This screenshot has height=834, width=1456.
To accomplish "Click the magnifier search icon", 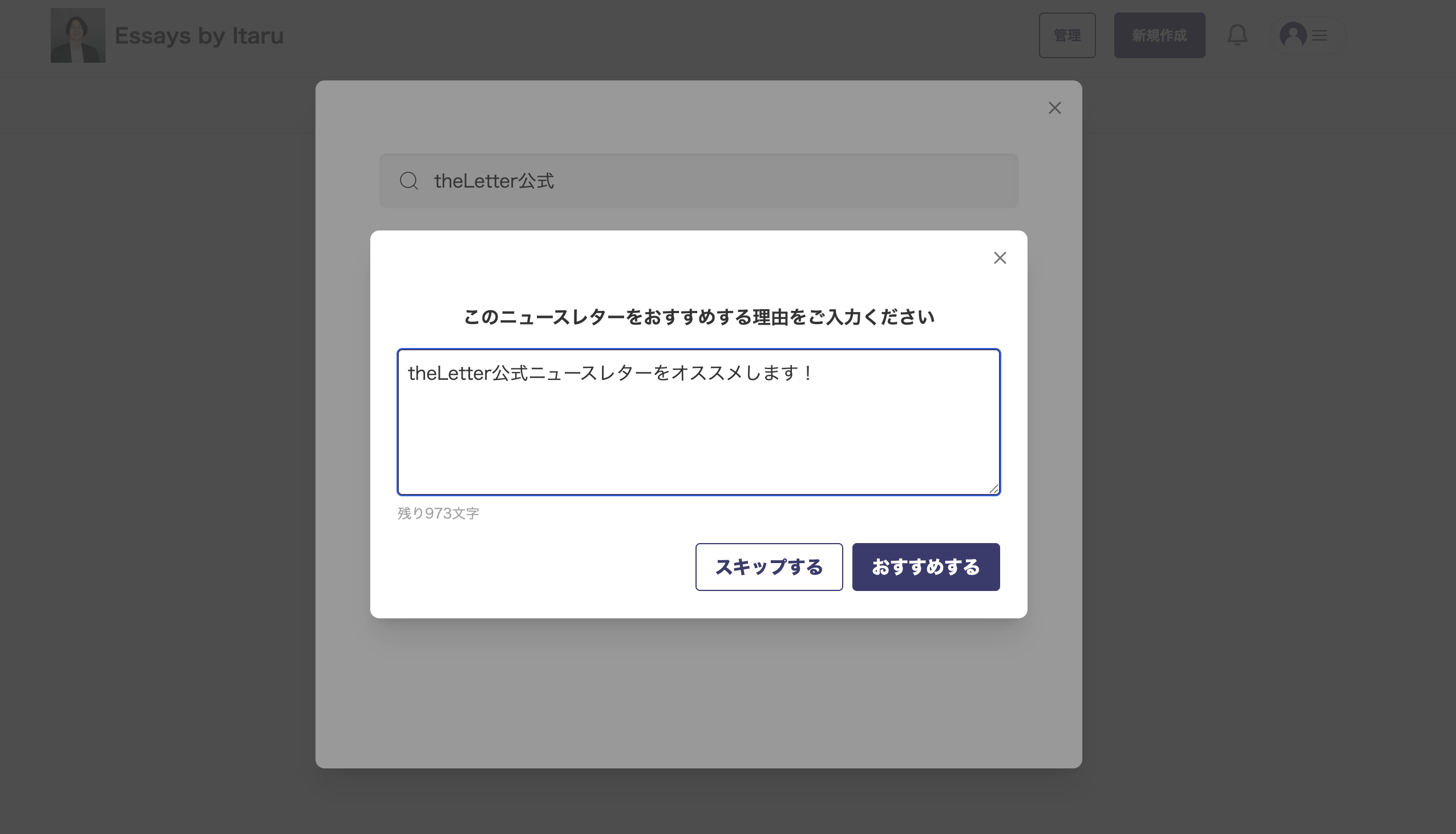I will [409, 181].
